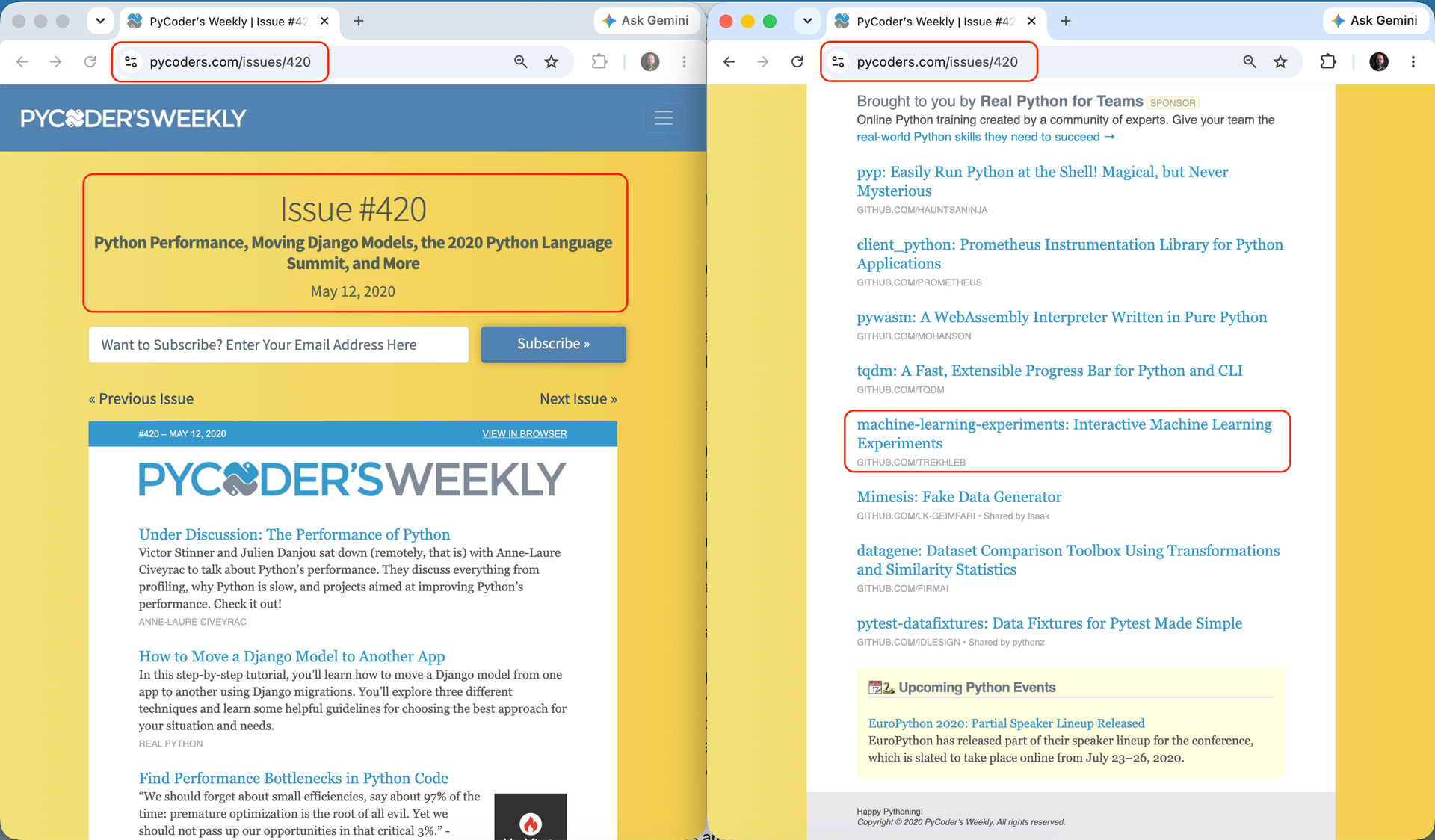Click PyCoder's Weekly header logo

[x=133, y=118]
